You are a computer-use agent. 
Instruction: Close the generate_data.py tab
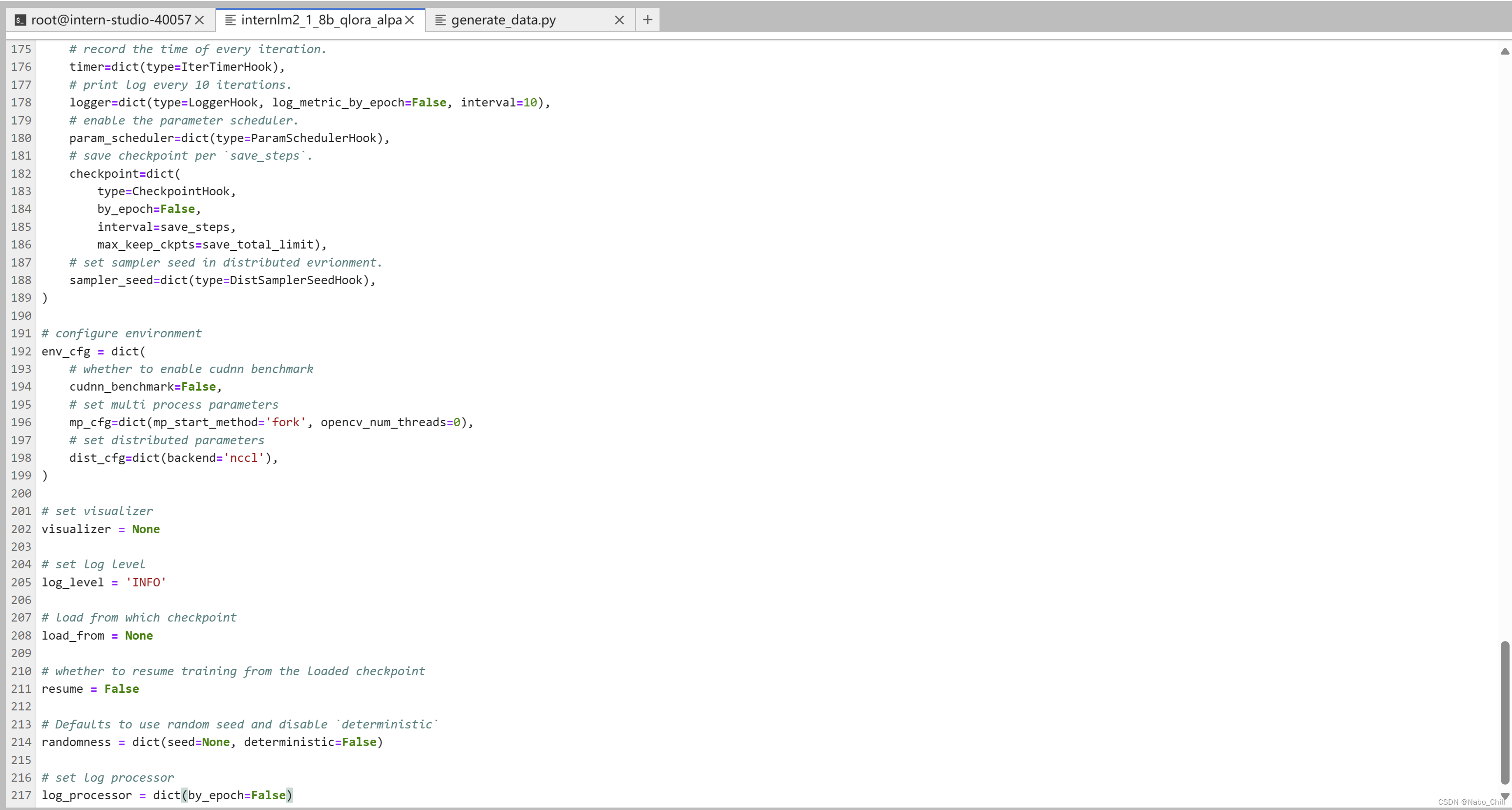tap(619, 20)
